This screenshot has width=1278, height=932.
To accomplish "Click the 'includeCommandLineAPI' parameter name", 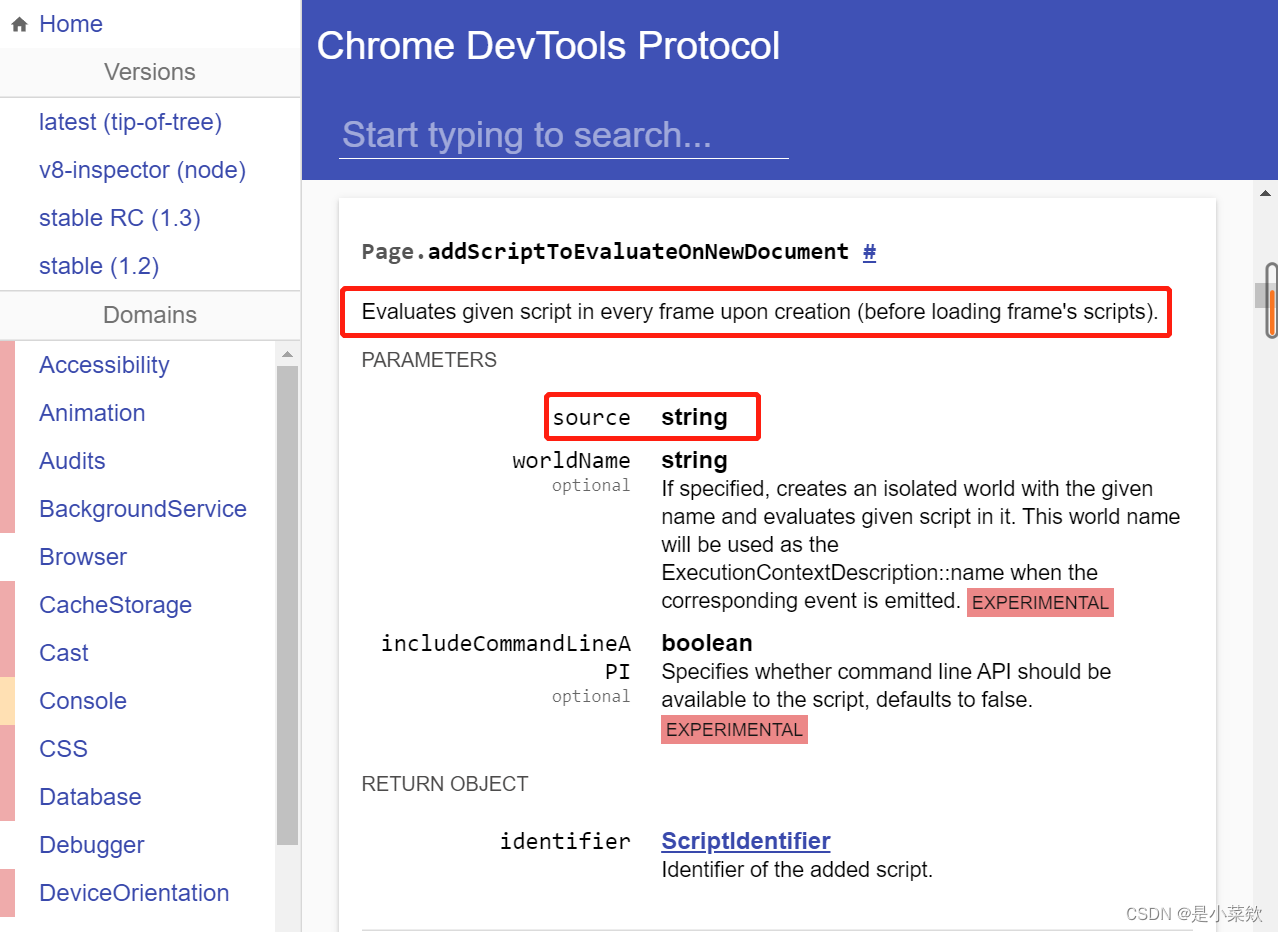I will tap(506, 657).
